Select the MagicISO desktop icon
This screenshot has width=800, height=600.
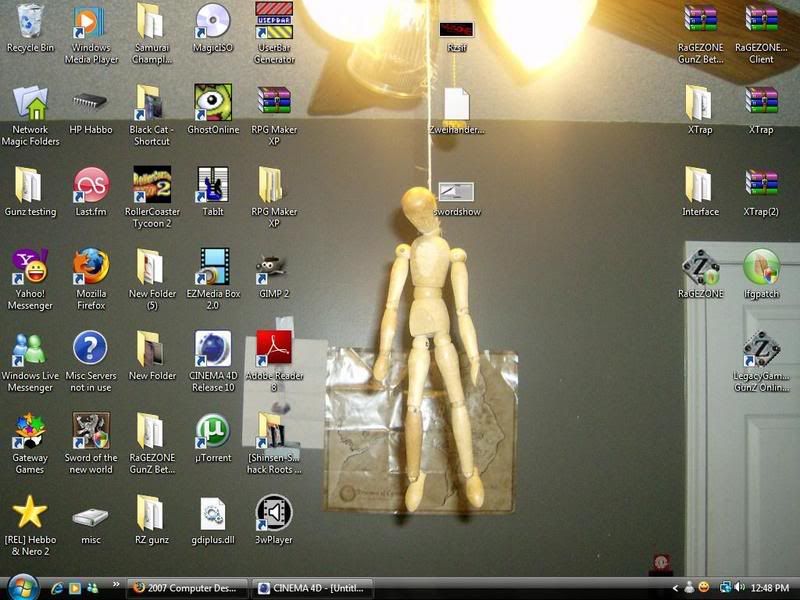pos(212,22)
